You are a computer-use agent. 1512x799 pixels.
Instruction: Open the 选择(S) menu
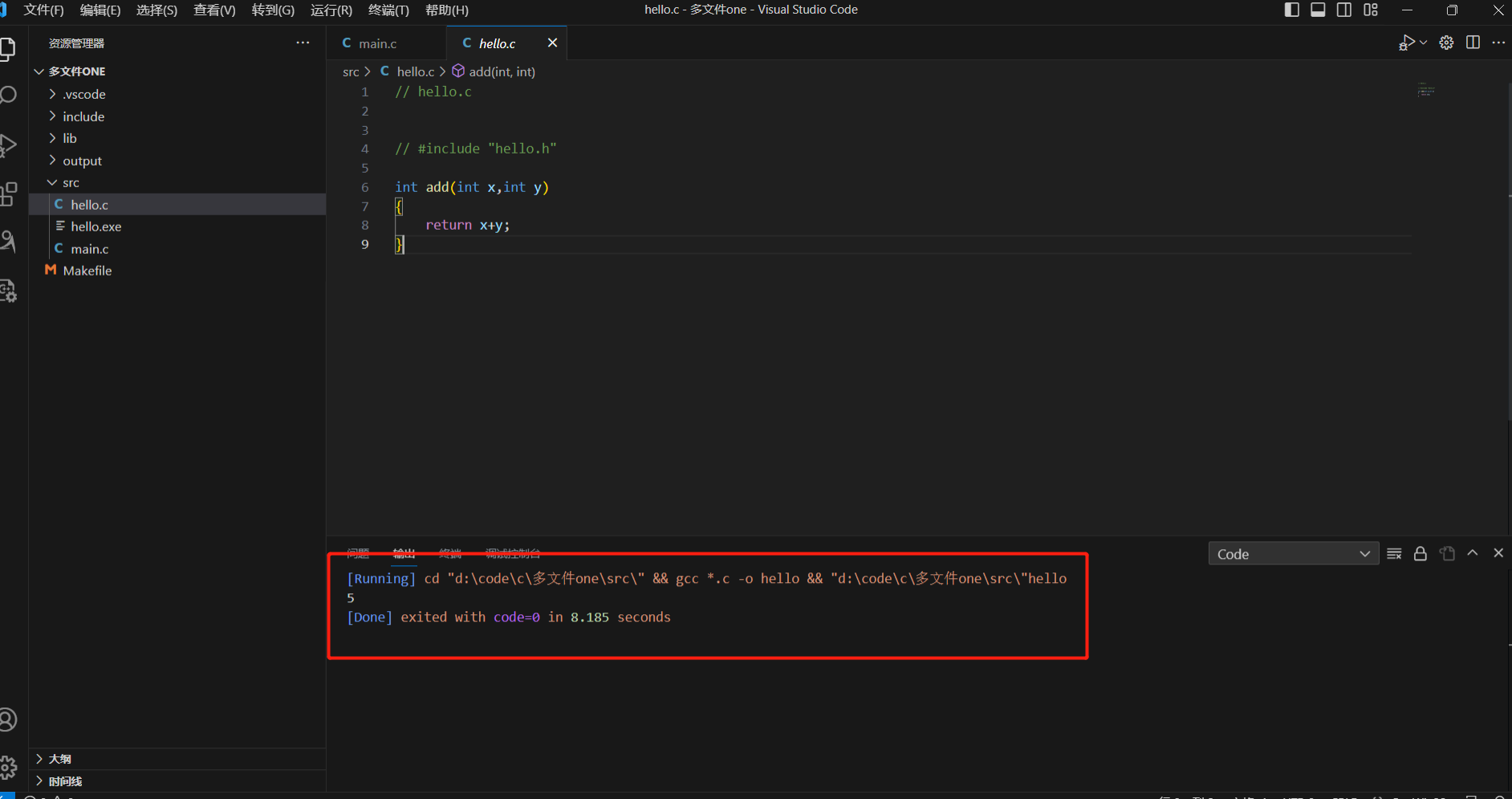[x=156, y=10]
